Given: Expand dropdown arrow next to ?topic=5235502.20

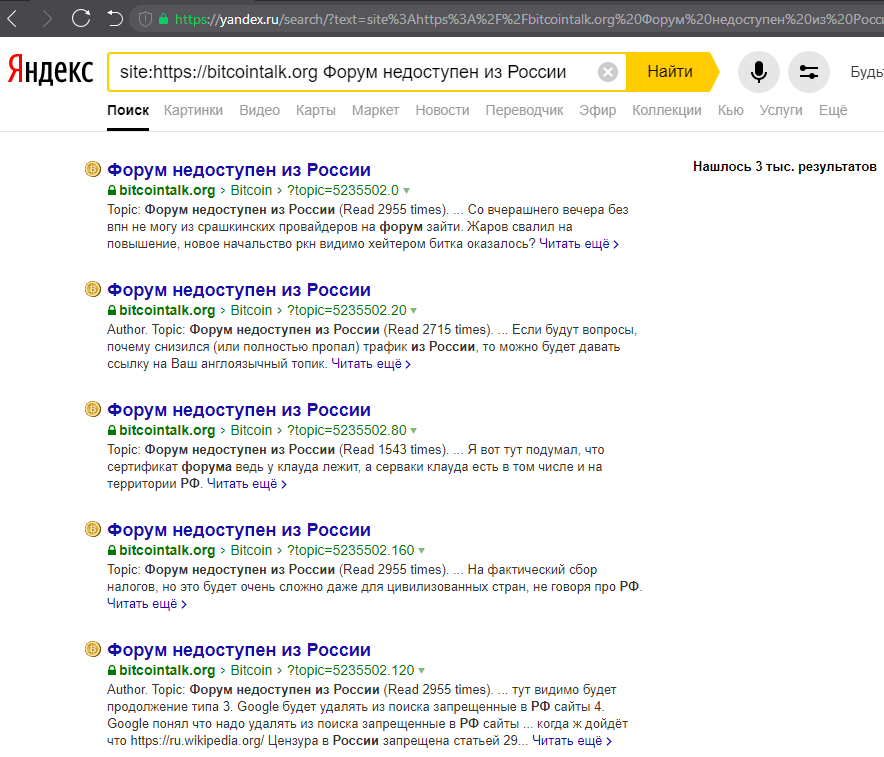Looking at the screenshot, I should point(414,311).
